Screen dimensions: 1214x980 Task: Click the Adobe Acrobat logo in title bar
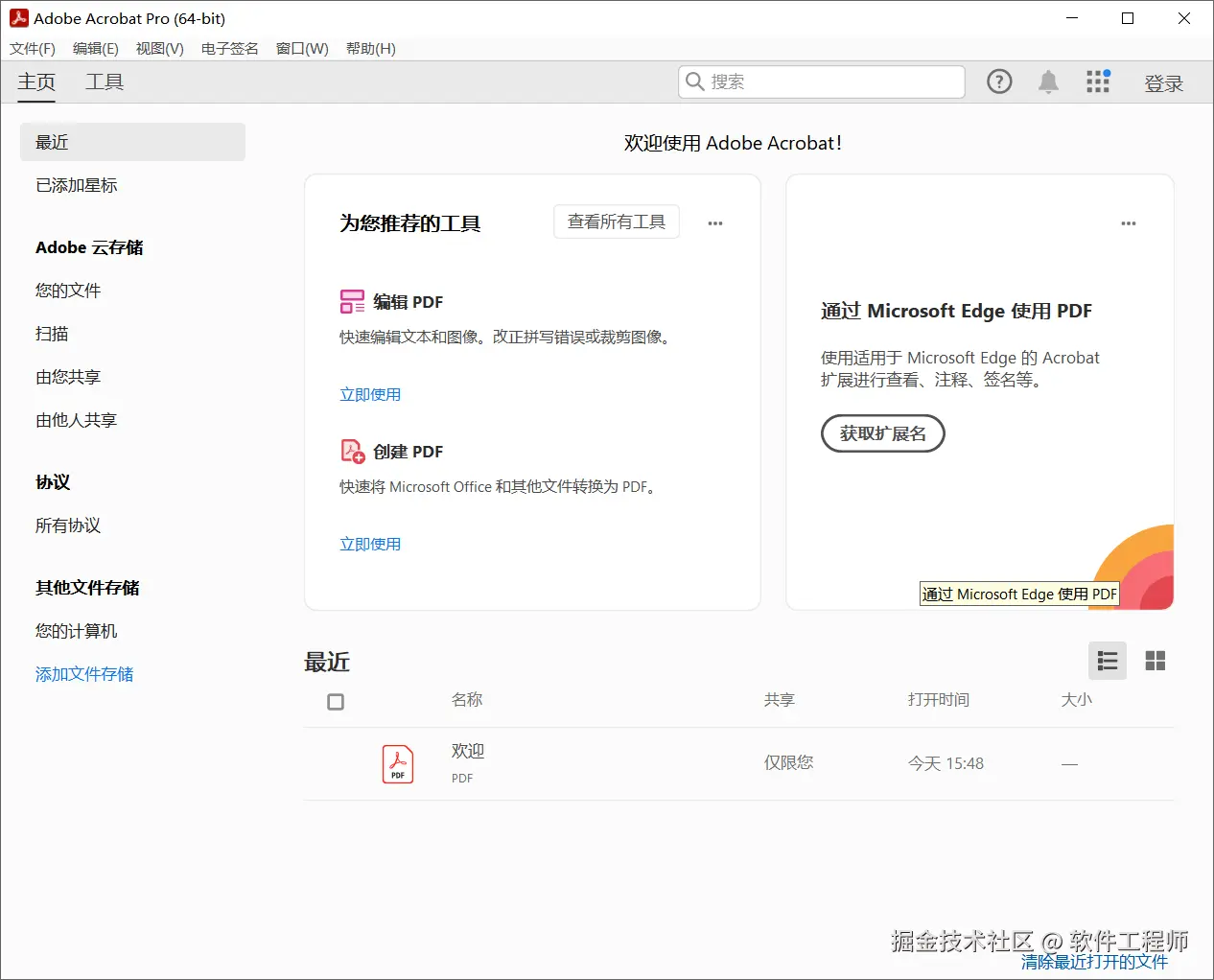[x=18, y=18]
